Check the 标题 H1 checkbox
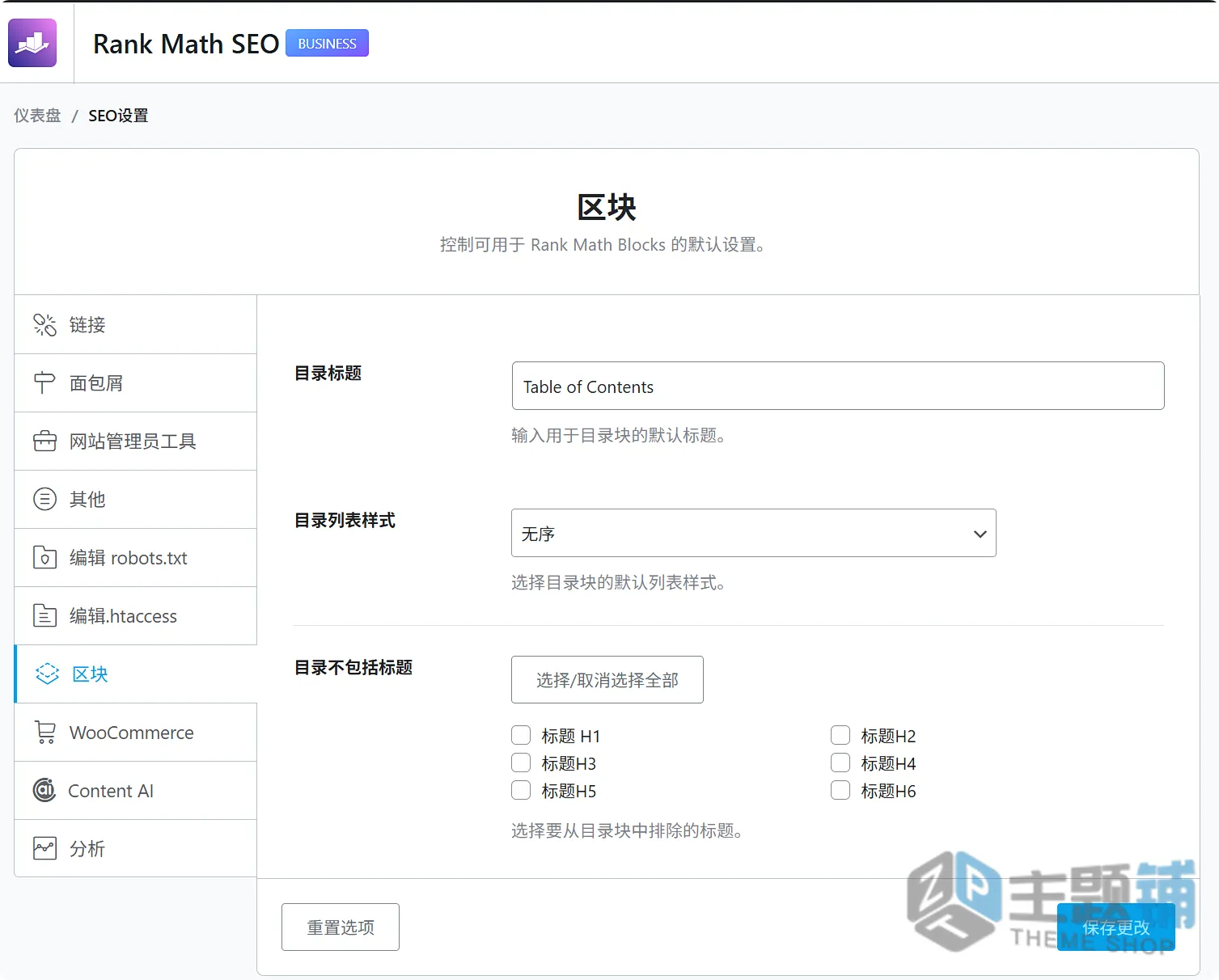The width and height of the screenshot is (1219, 980). click(x=521, y=735)
